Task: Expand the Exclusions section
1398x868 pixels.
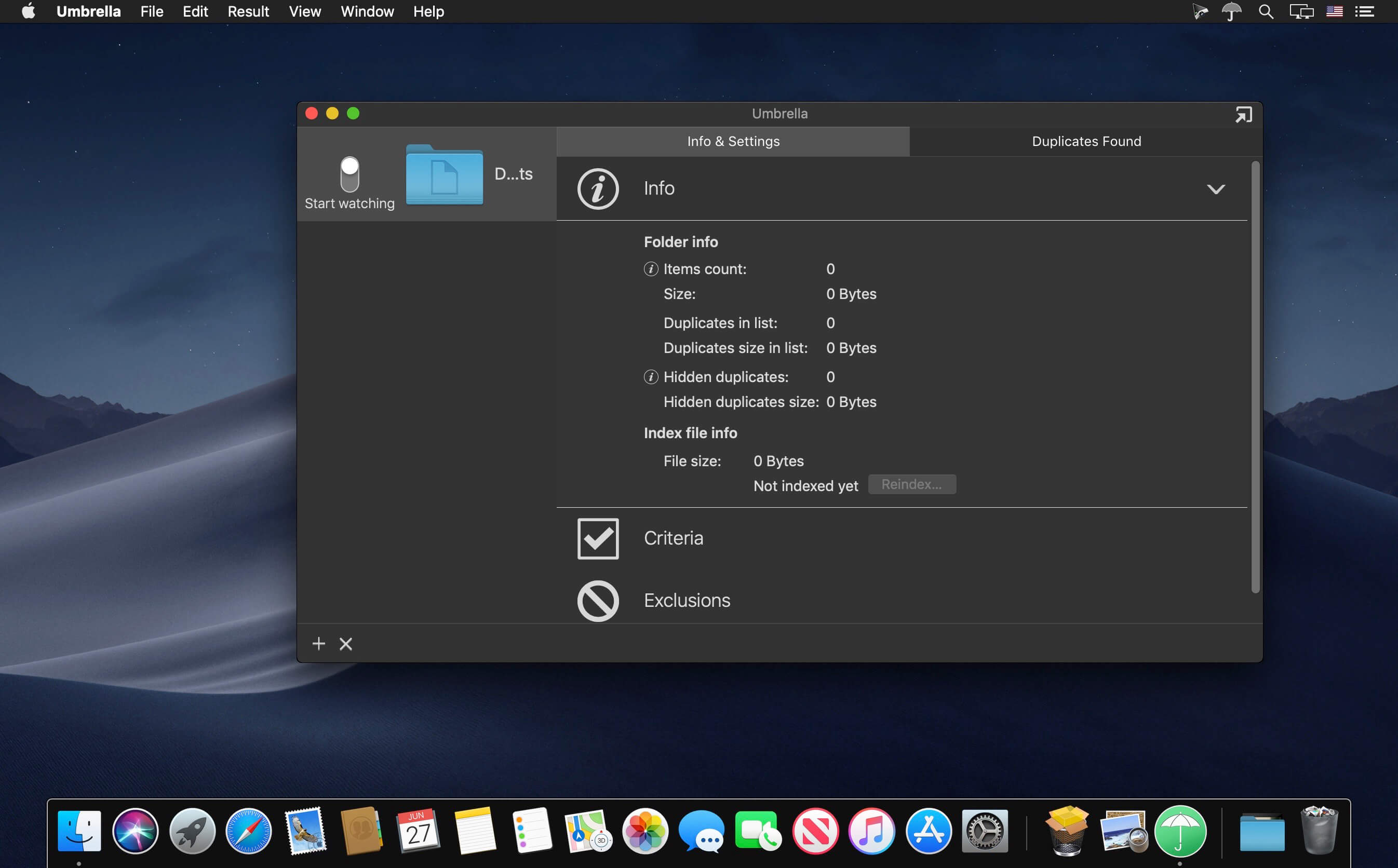Action: [x=687, y=601]
